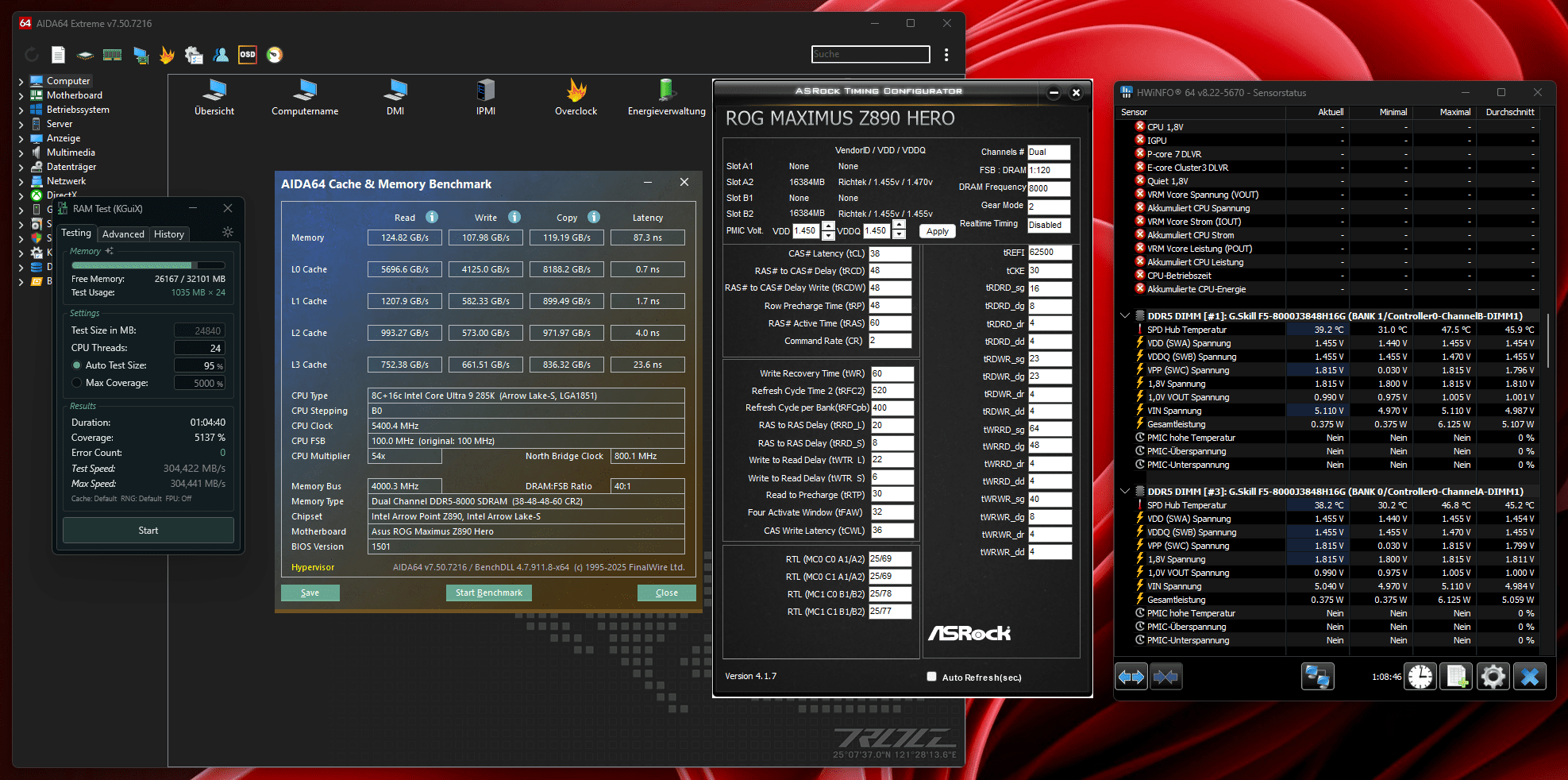Click the Durchschnitt column header in HWiNFO
Screen dimensions: 1568x780
coord(1510,112)
